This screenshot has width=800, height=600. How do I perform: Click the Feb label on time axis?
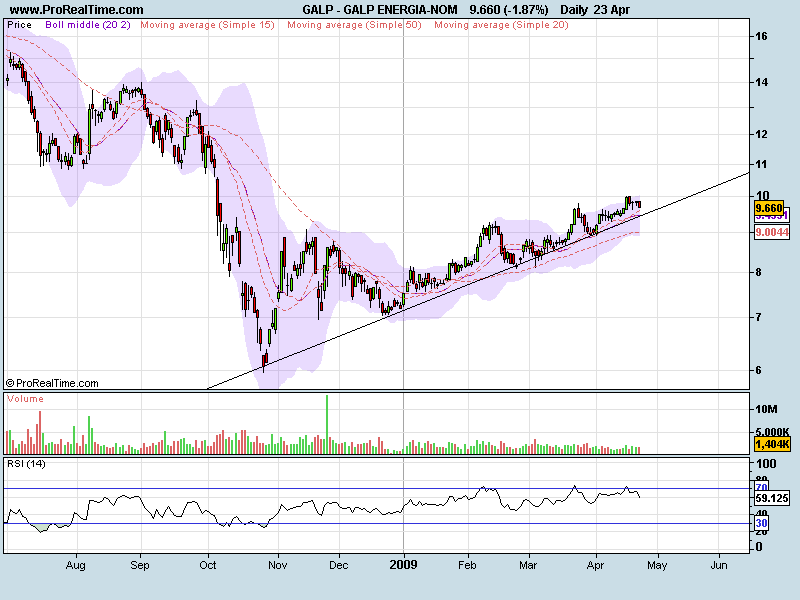467,565
